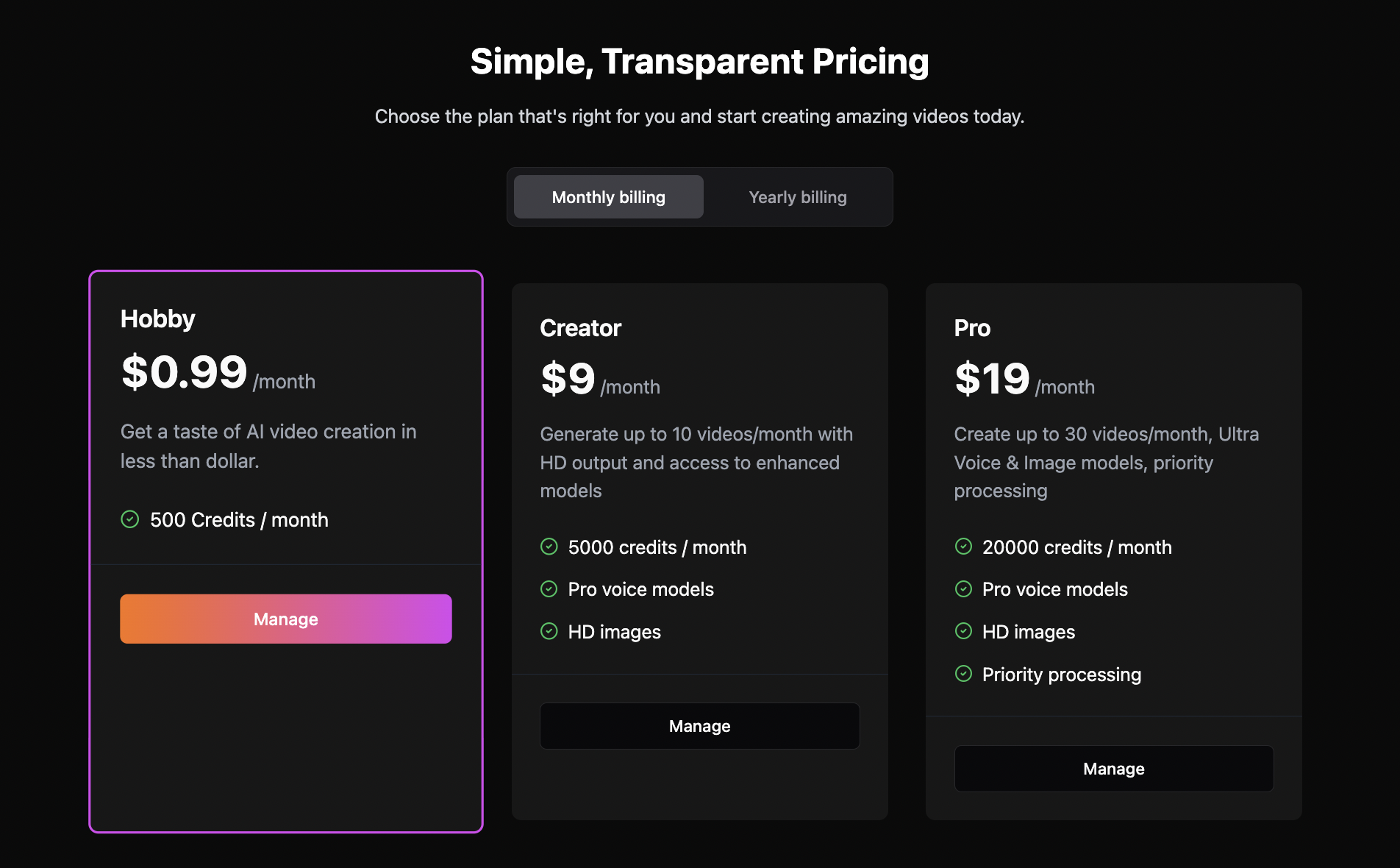Click checkmark icon beside 5000 credits / month
This screenshot has width=1400, height=868.
pos(549,547)
